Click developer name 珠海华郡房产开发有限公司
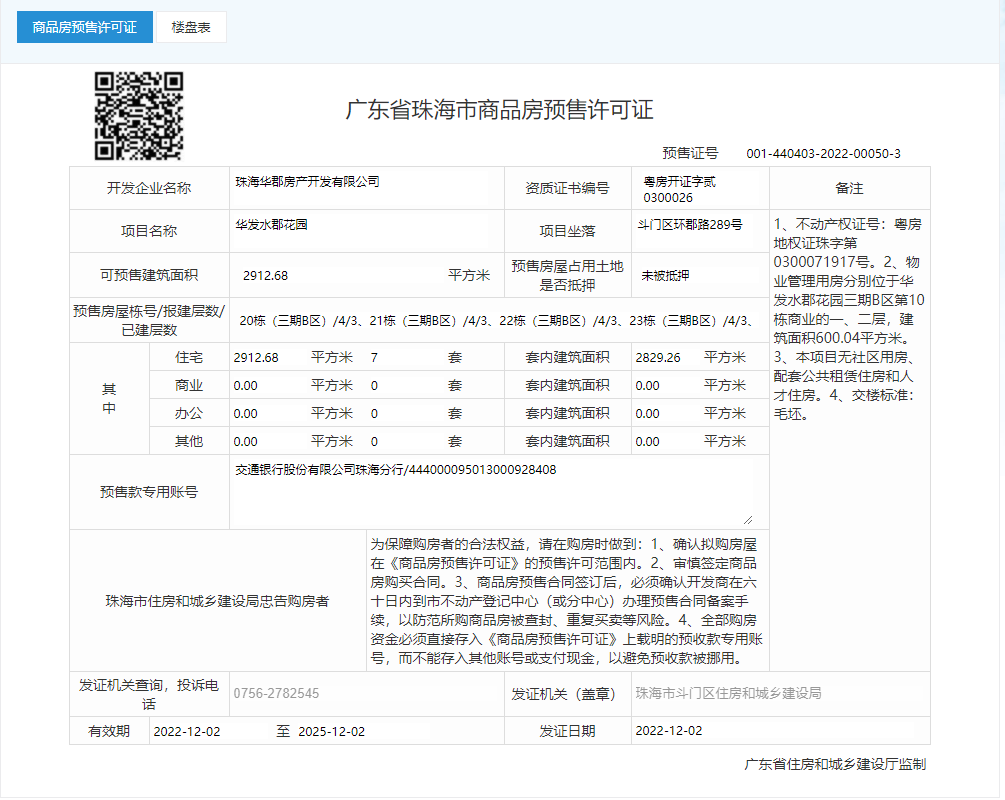The height and width of the screenshot is (800, 1005). 307,182
